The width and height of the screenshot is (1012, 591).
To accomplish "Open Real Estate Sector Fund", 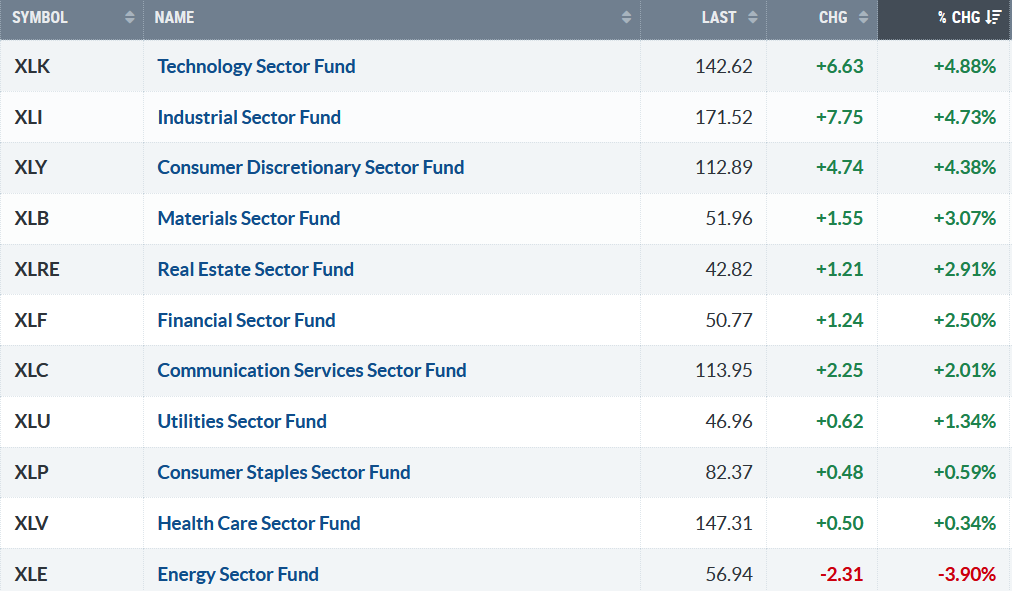I will (255, 269).
